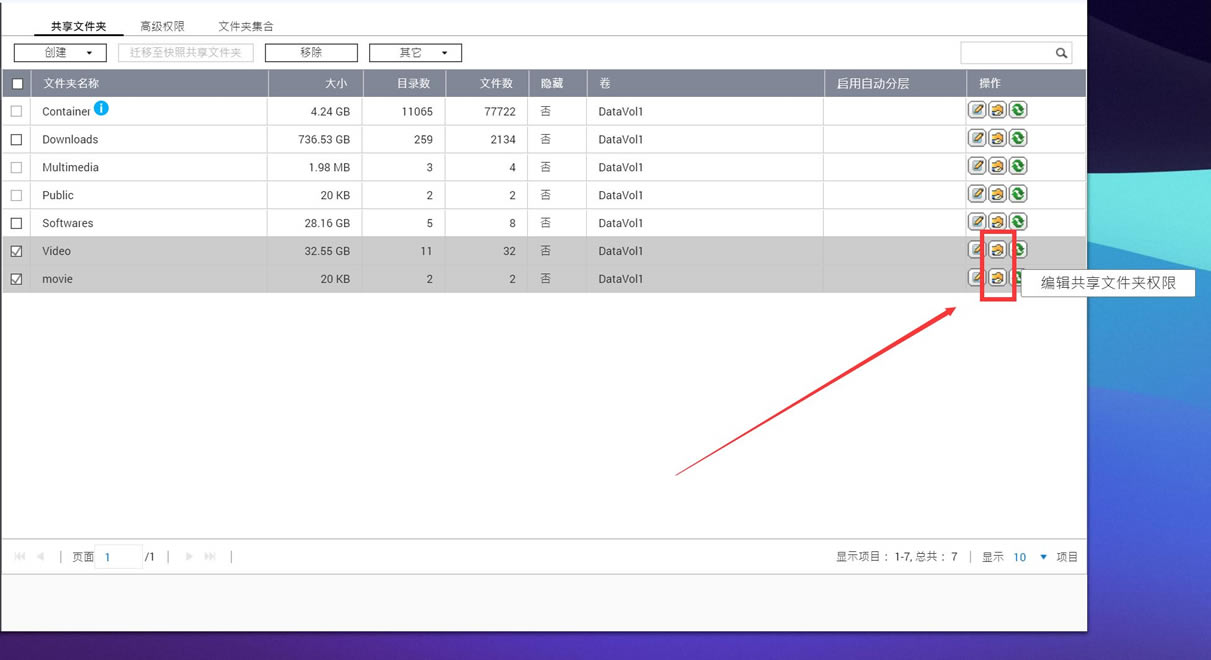Go to the previous page

[40, 556]
